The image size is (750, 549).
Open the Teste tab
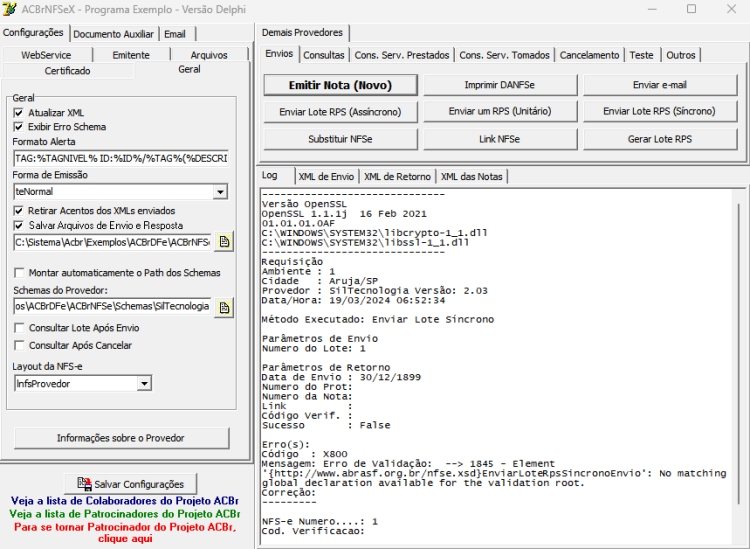[x=641, y=55]
